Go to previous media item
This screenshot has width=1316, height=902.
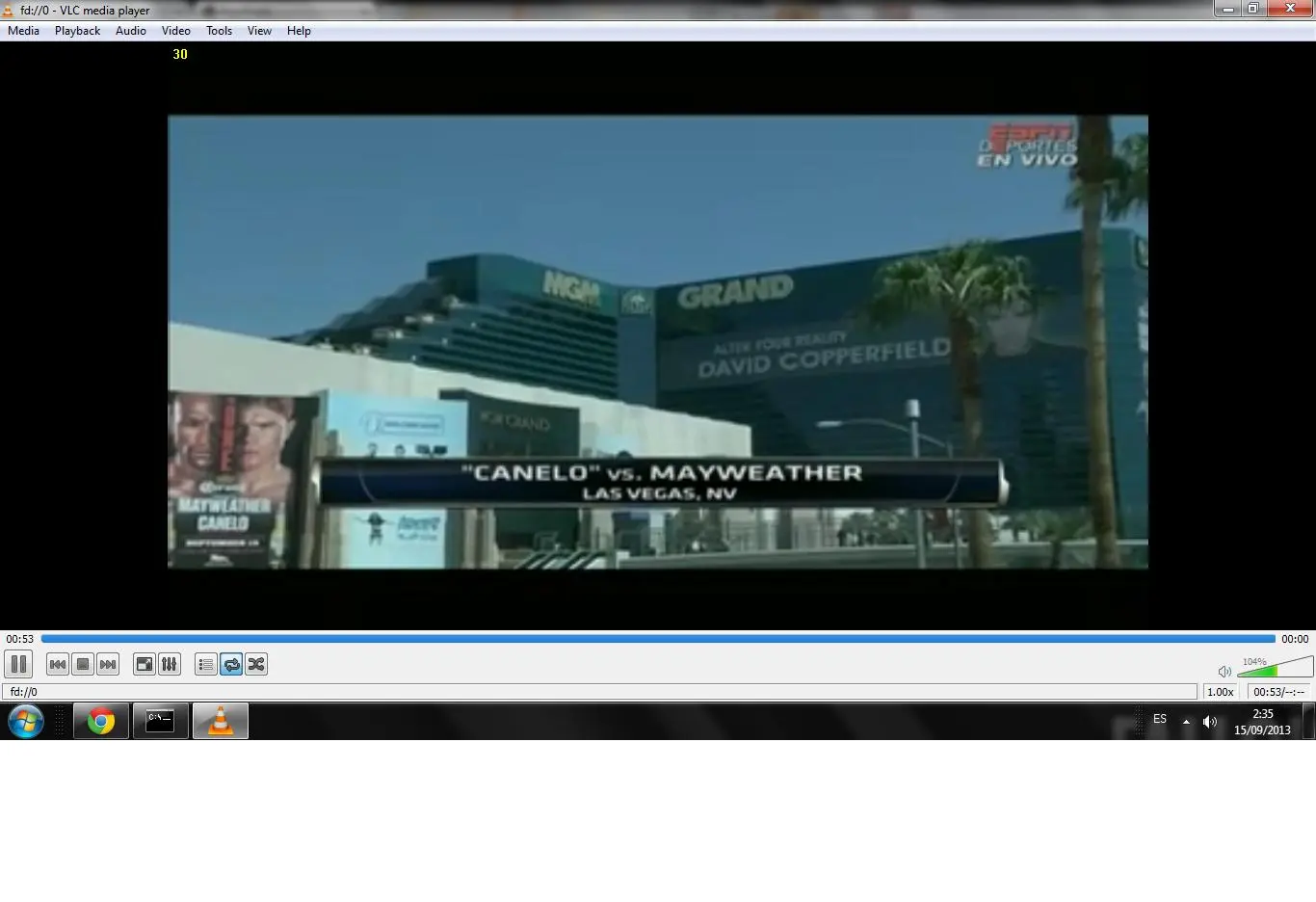pos(58,664)
